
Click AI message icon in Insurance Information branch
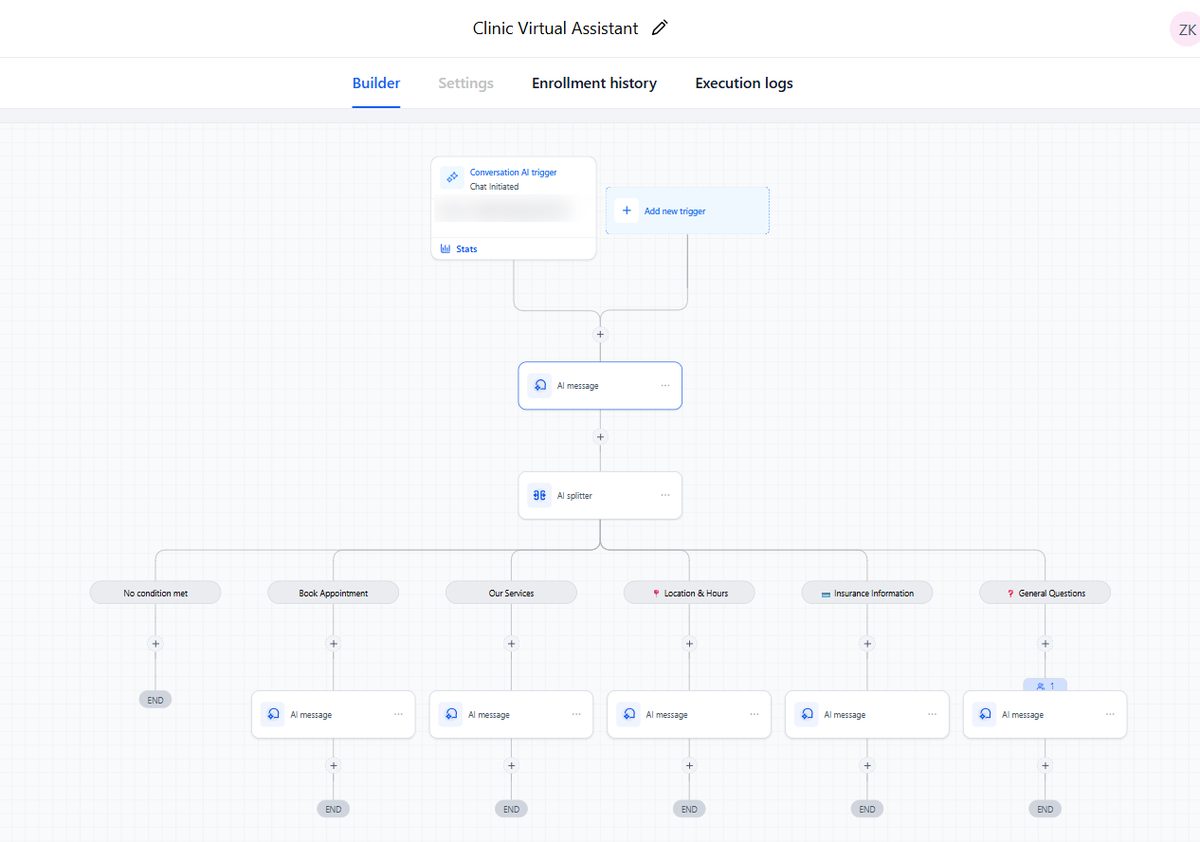tap(807, 715)
